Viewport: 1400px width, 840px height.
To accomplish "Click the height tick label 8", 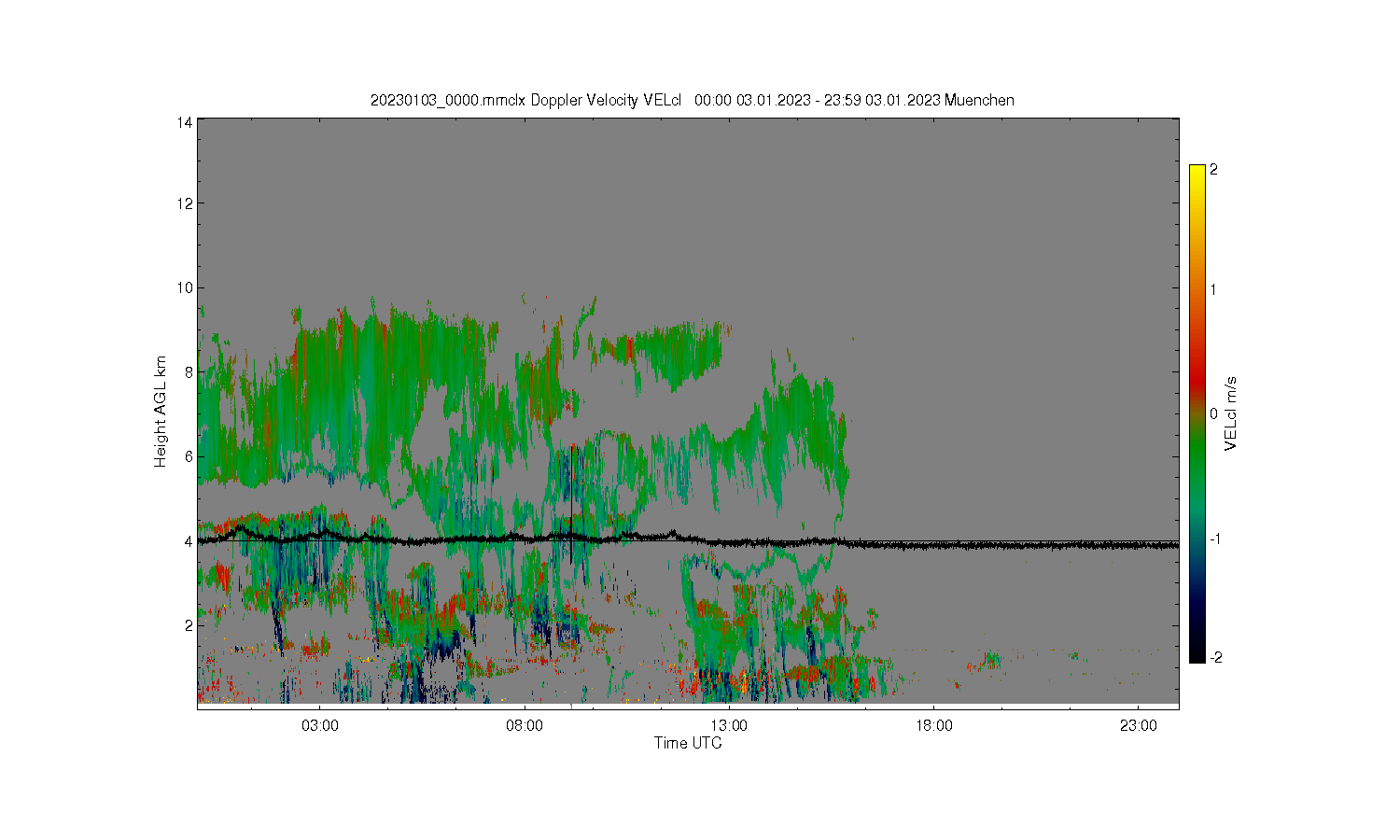I will (189, 372).
